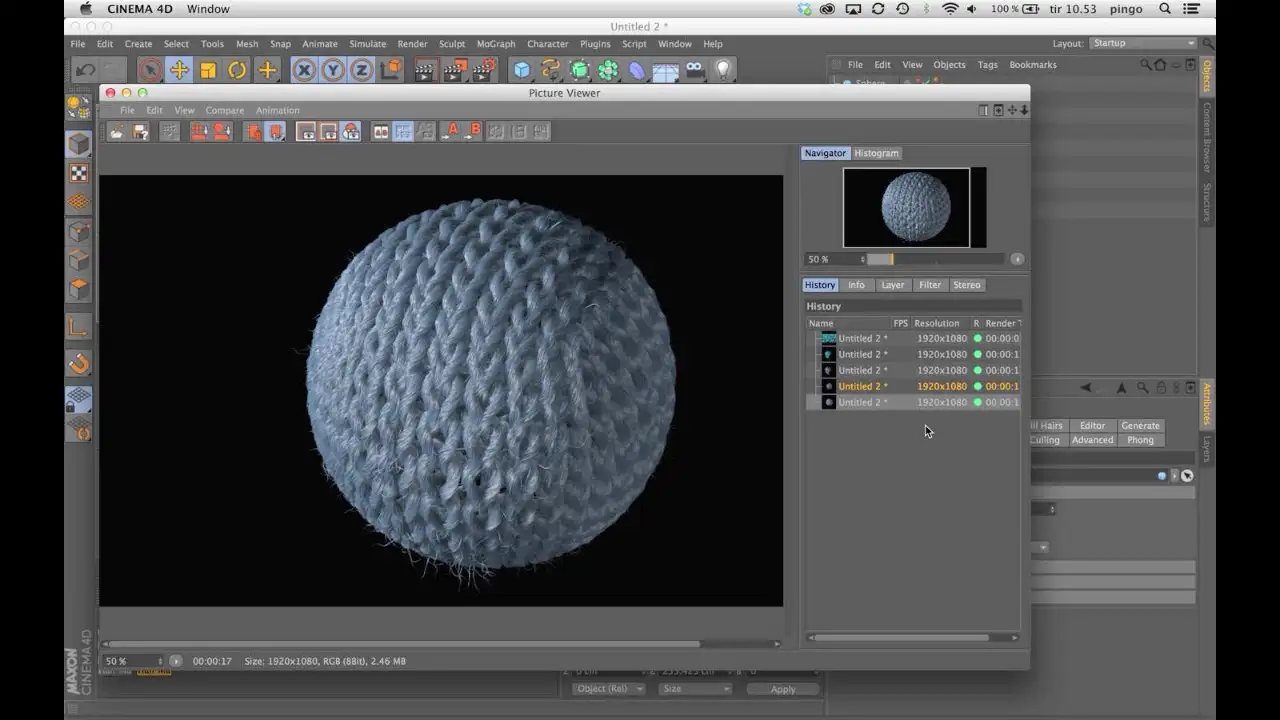The image size is (1280, 720).
Task: Open the Layout Startup dropdown
Action: coord(1143,43)
